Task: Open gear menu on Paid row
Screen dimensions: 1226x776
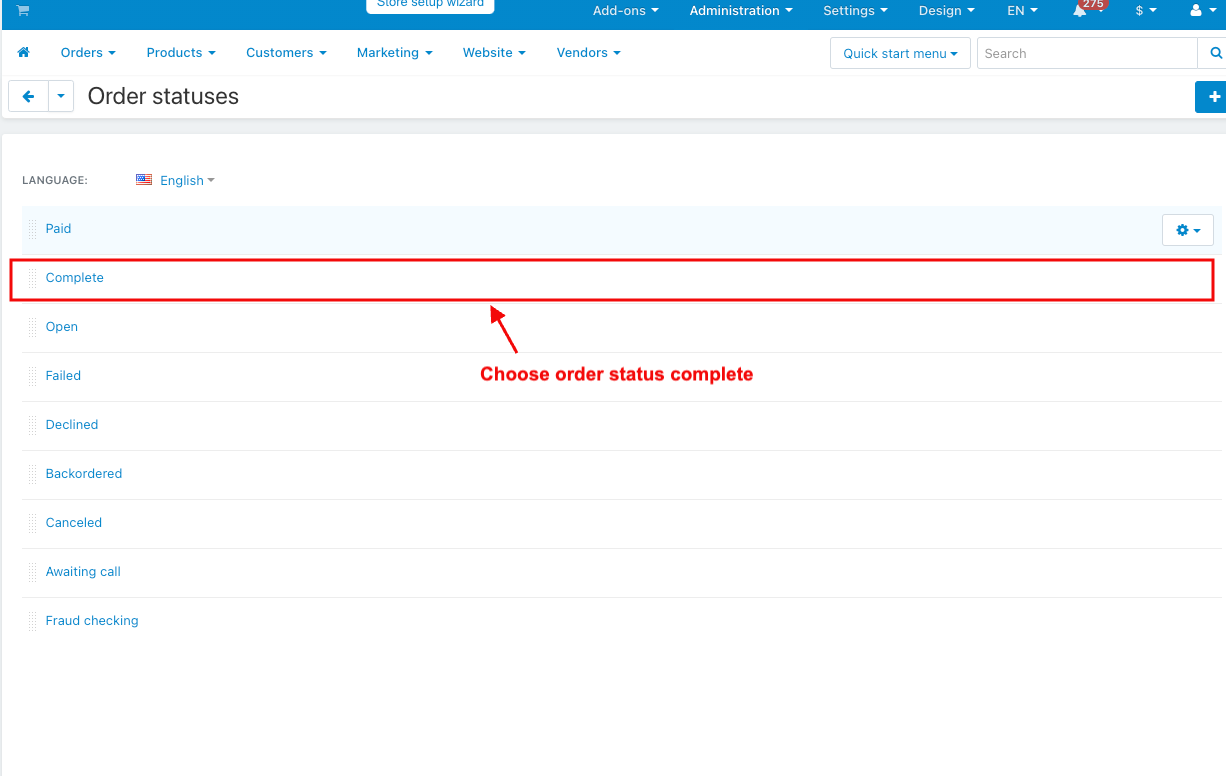Action: (x=1187, y=230)
